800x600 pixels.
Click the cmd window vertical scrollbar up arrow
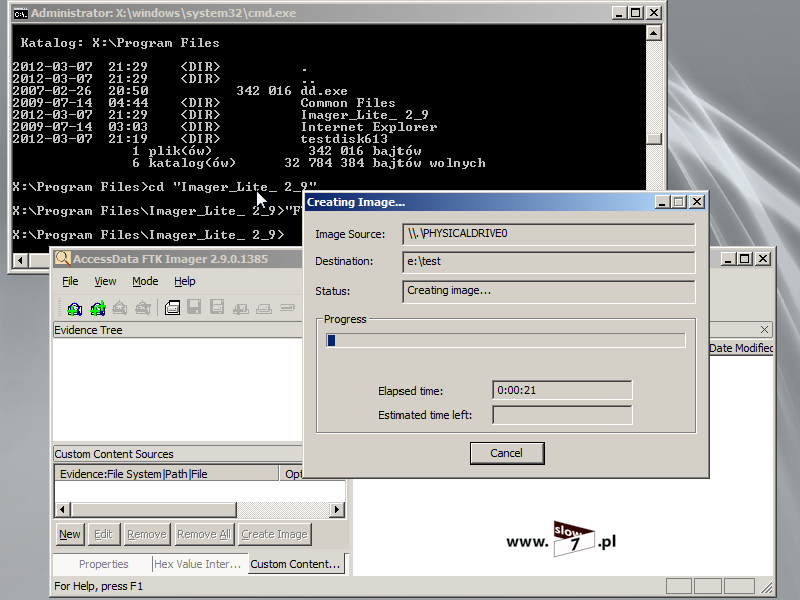coord(654,33)
